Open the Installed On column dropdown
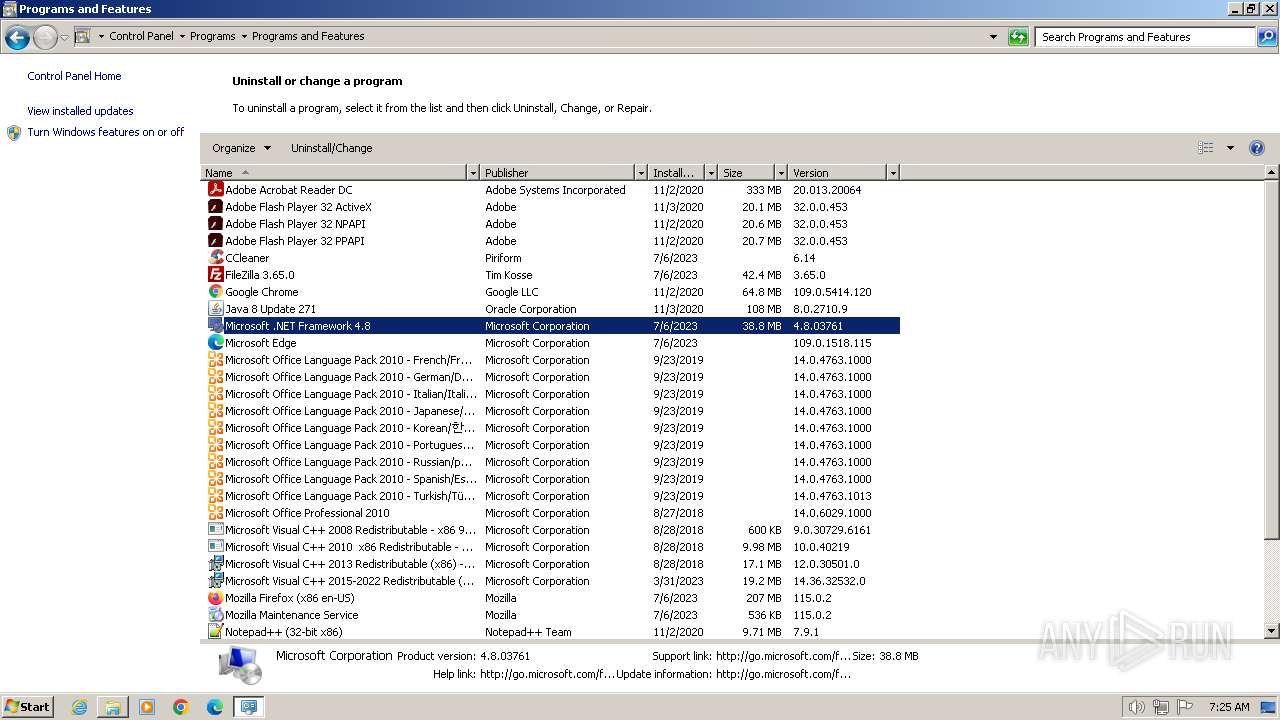 [711, 173]
